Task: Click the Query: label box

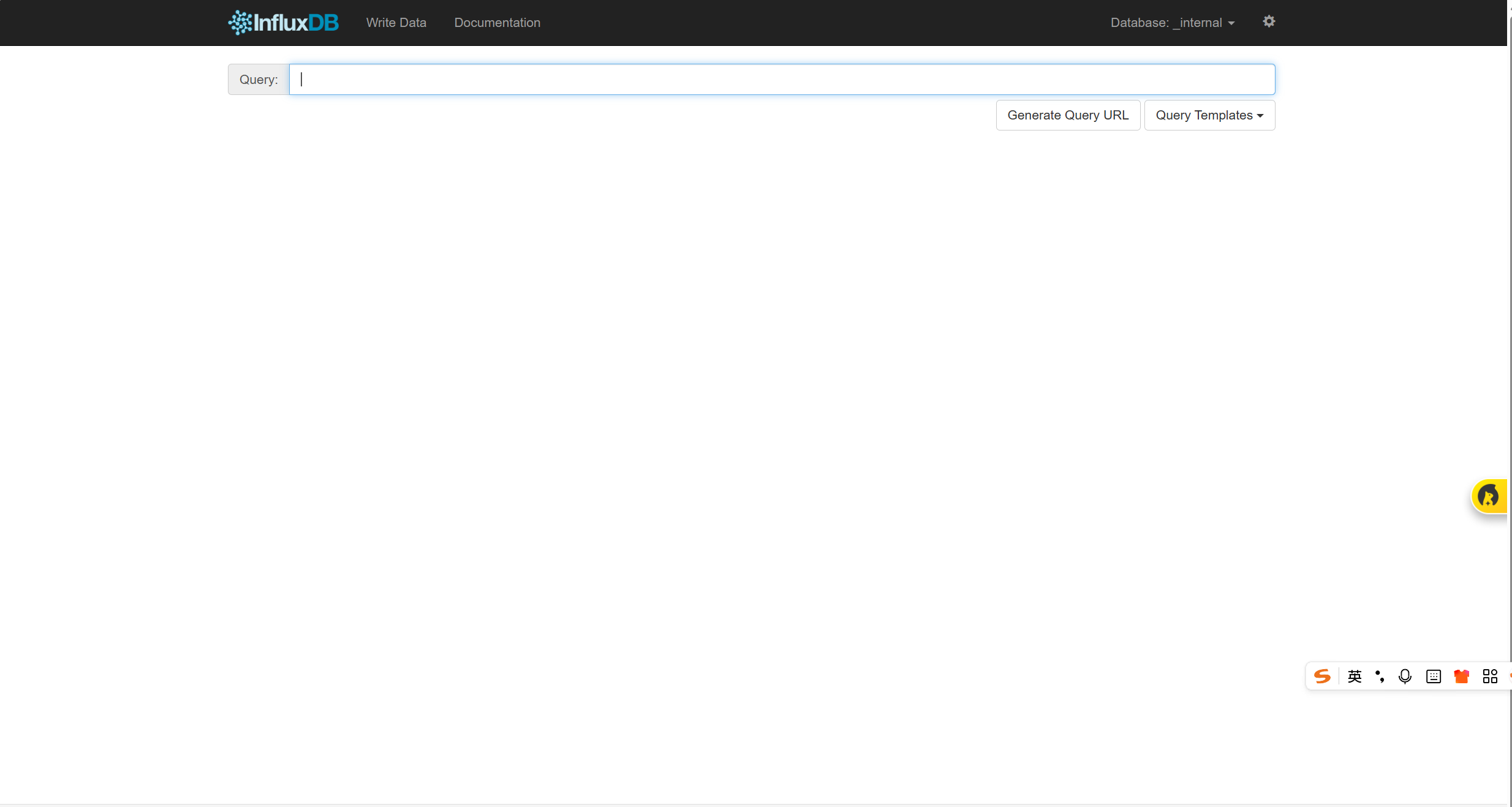Action: (259, 80)
